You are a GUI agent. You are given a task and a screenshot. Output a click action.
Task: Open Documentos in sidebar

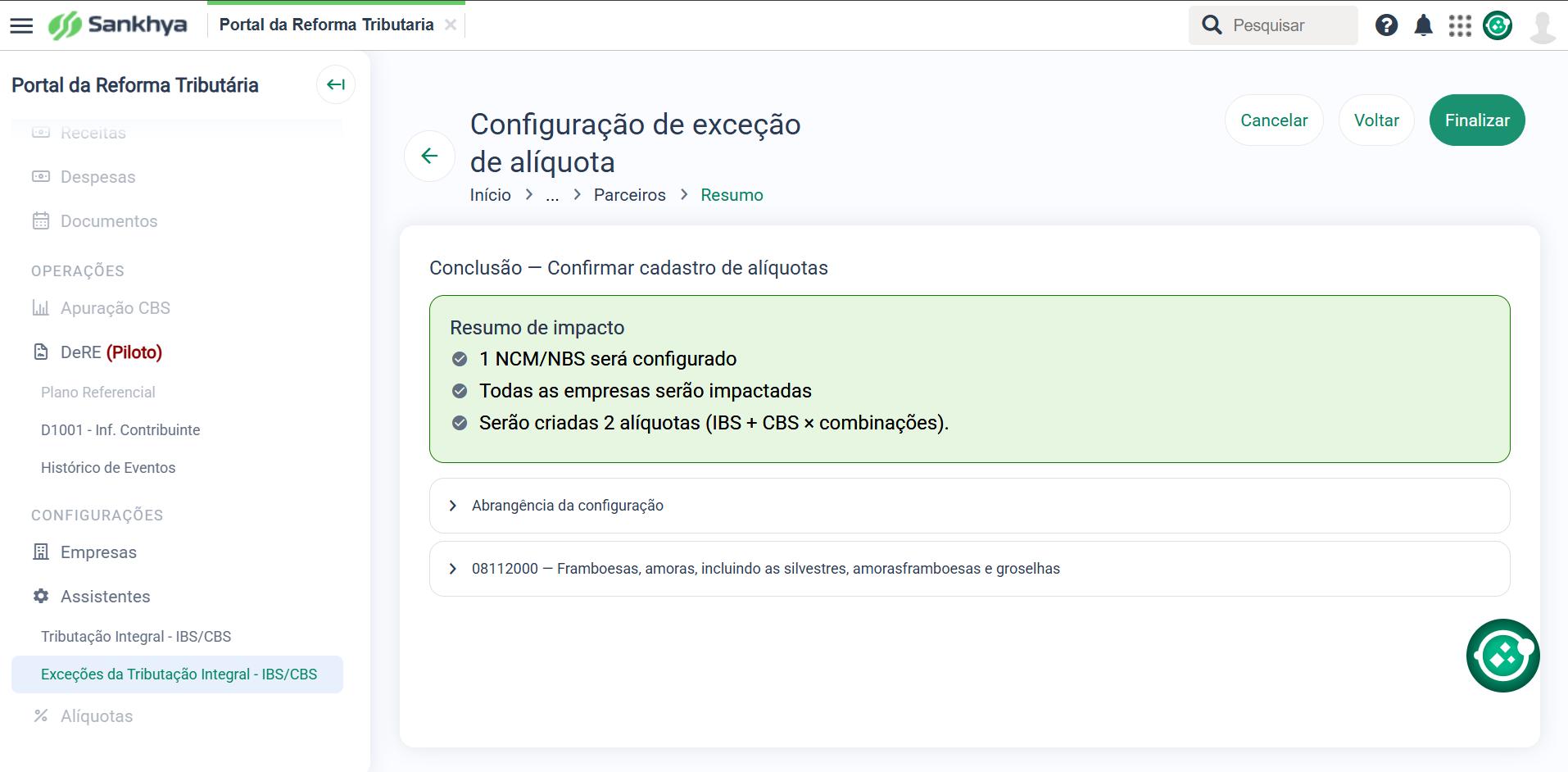(109, 221)
